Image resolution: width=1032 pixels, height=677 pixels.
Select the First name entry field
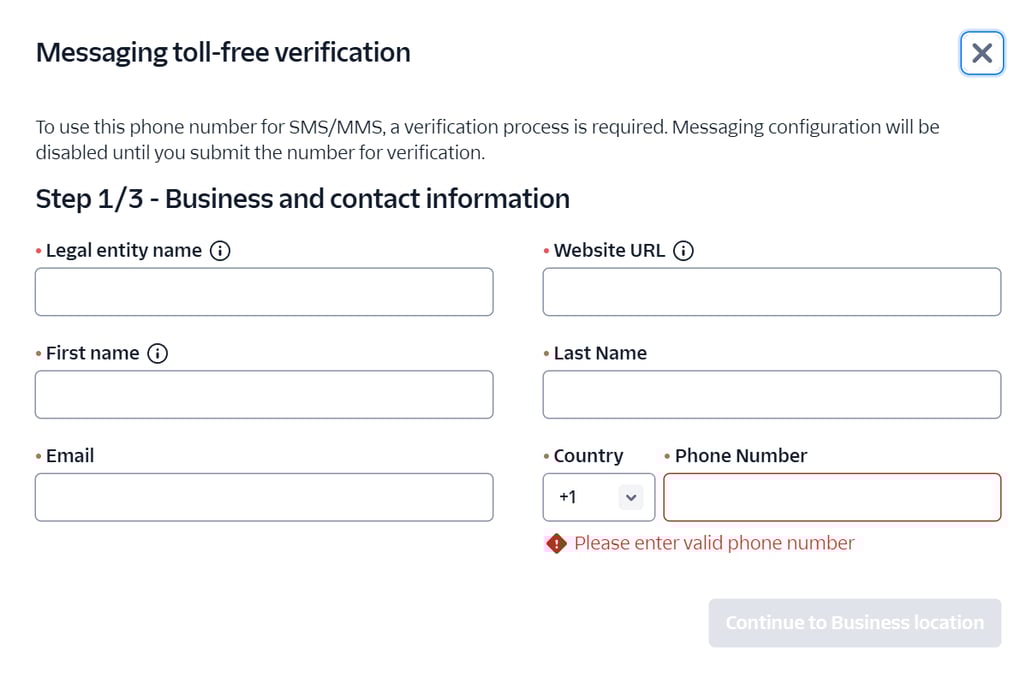pos(264,394)
